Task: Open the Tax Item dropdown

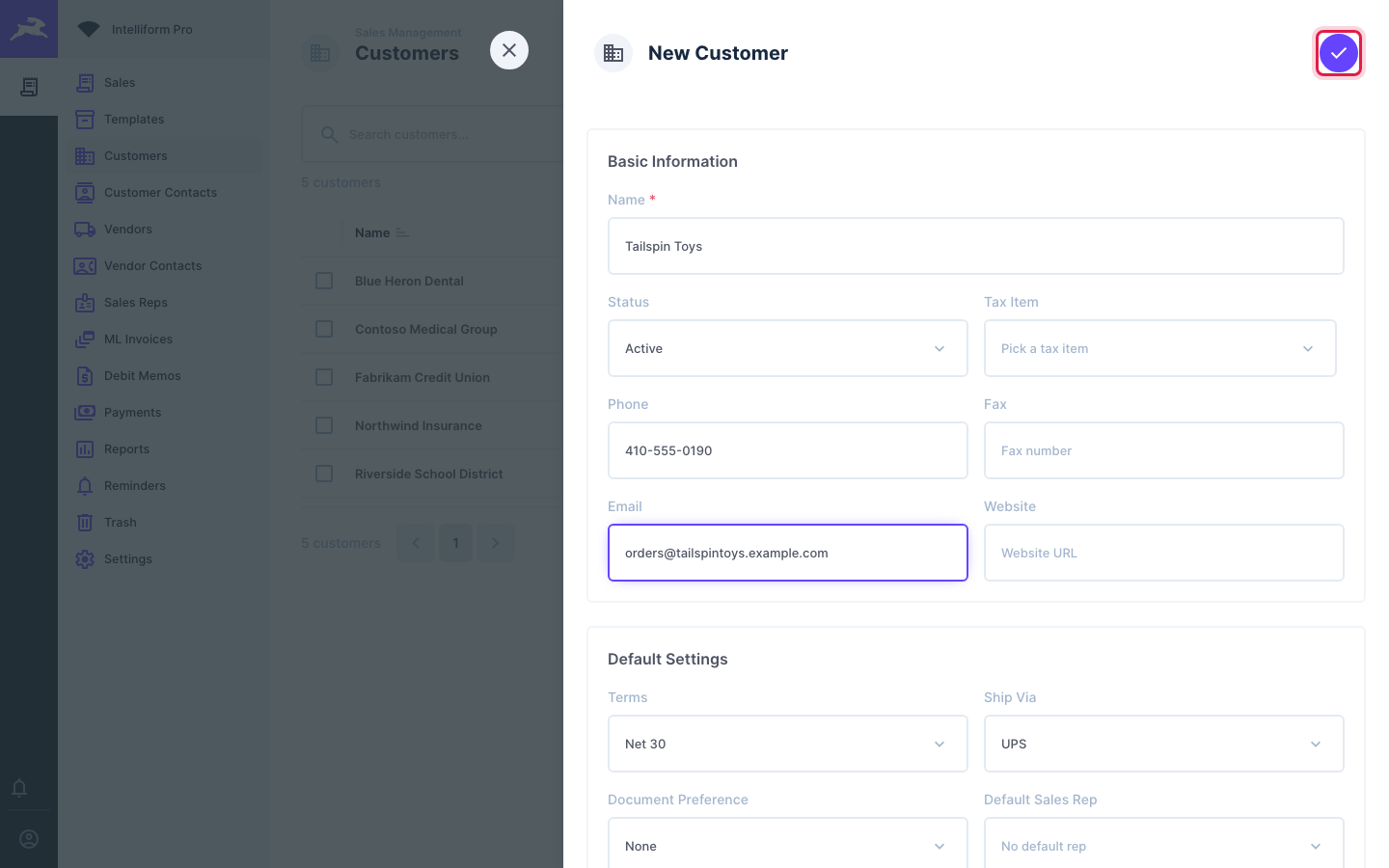Action: click(x=1159, y=348)
